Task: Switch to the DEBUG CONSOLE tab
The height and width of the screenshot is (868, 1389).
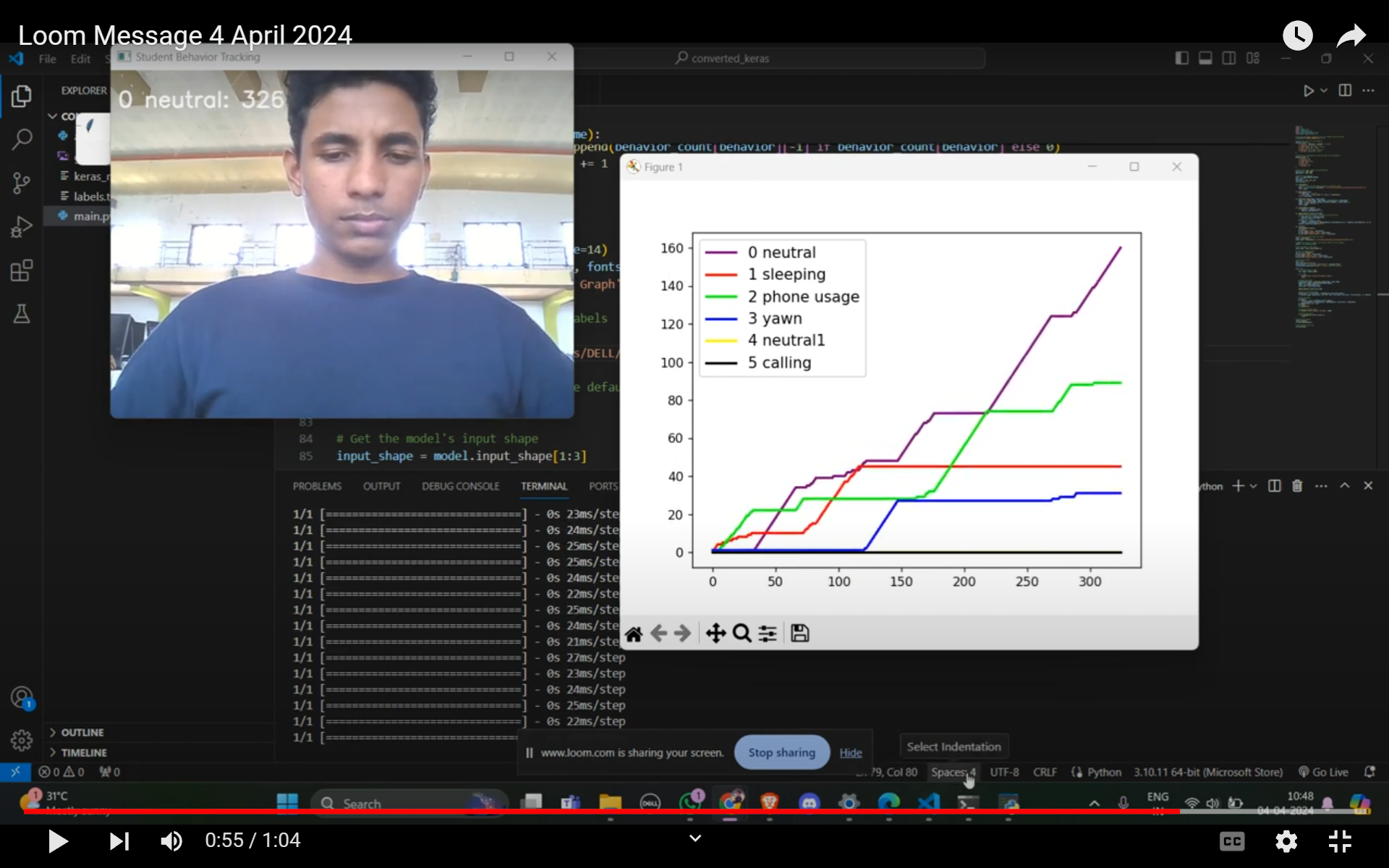Action: [460, 485]
